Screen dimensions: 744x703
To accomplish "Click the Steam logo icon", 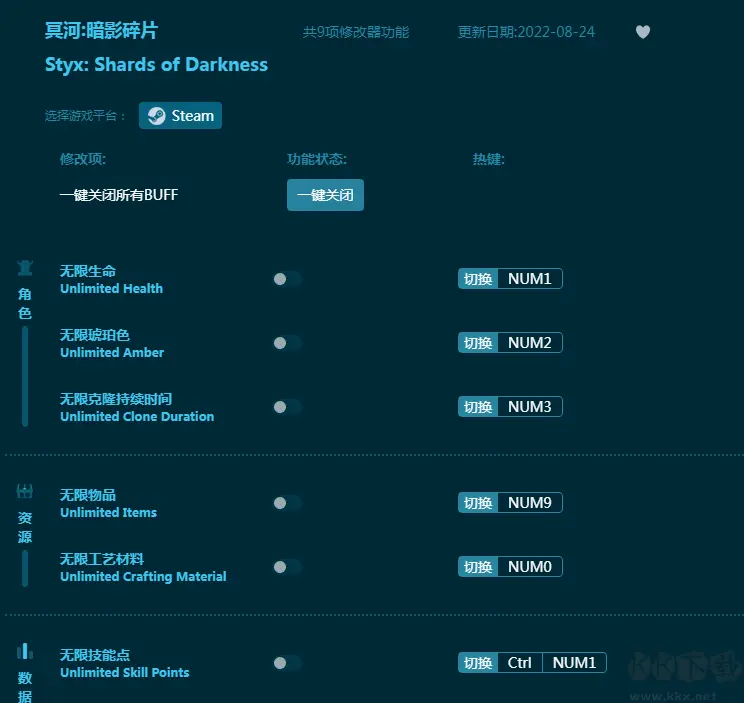I will click(x=156, y=116).
